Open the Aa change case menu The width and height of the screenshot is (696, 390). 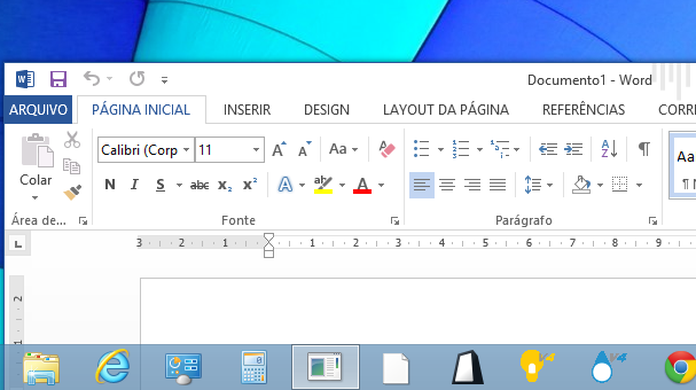tap(343, 149)
